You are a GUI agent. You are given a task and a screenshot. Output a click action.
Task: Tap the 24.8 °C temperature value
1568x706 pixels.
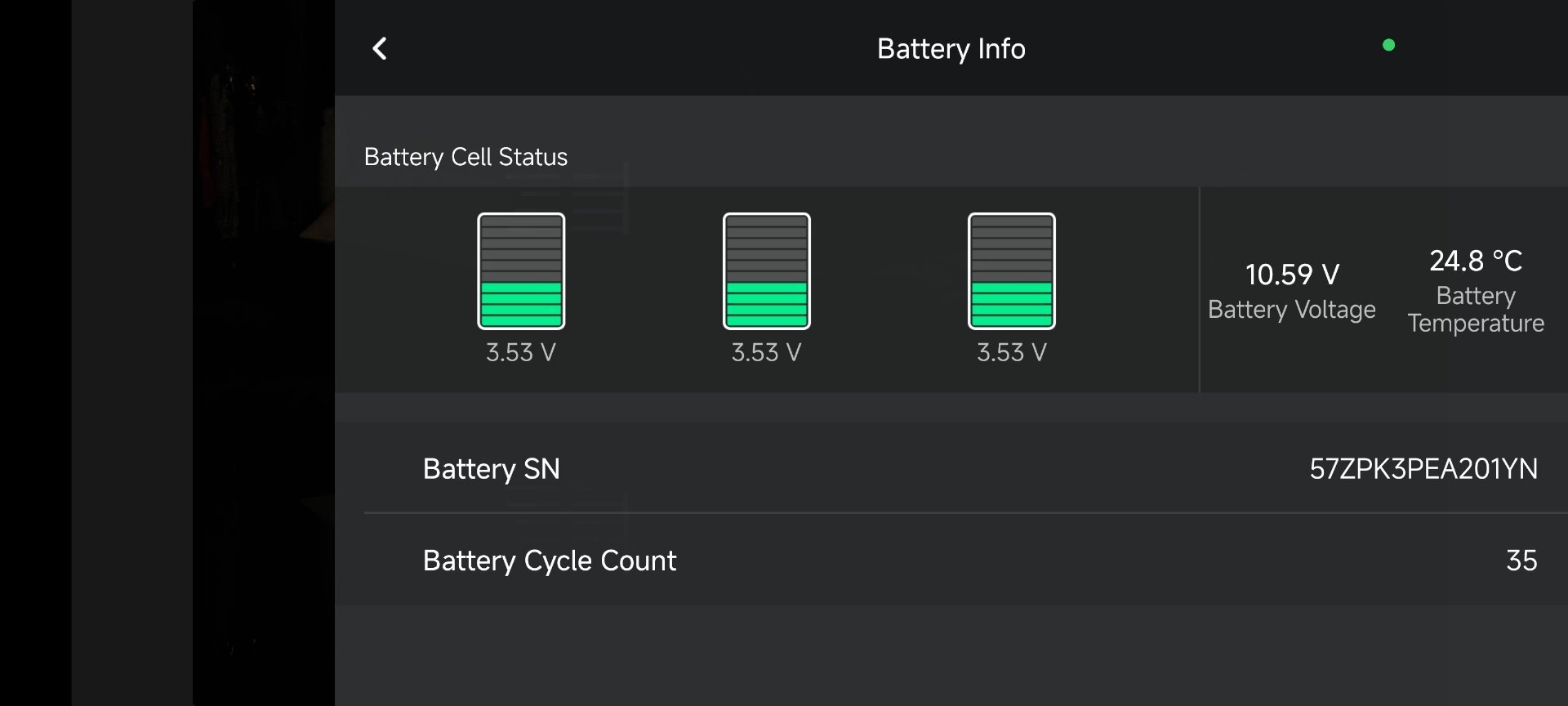[x=1476, y=261]
